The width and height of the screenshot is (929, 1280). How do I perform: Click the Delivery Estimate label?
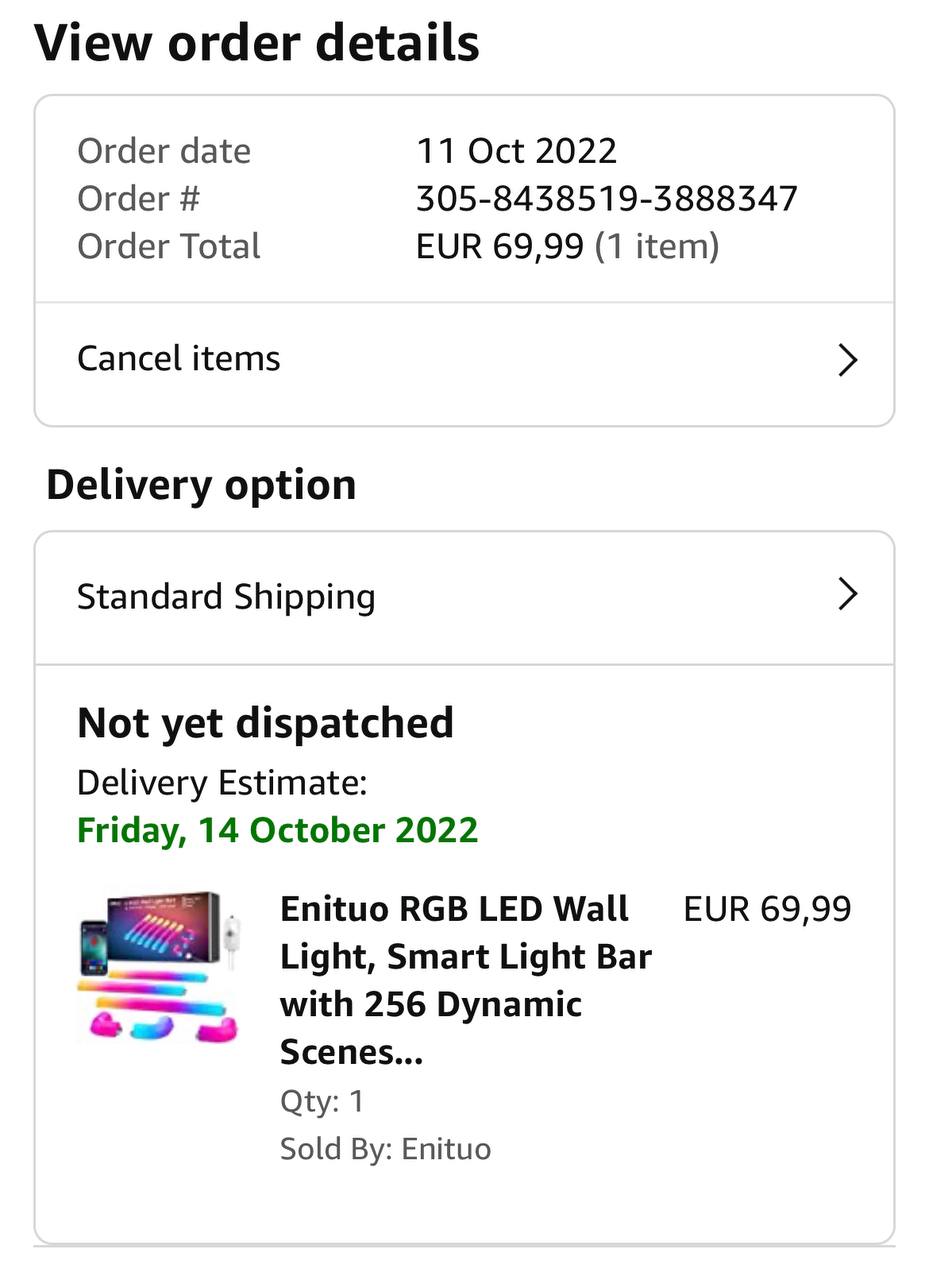[x=222, y=782]
